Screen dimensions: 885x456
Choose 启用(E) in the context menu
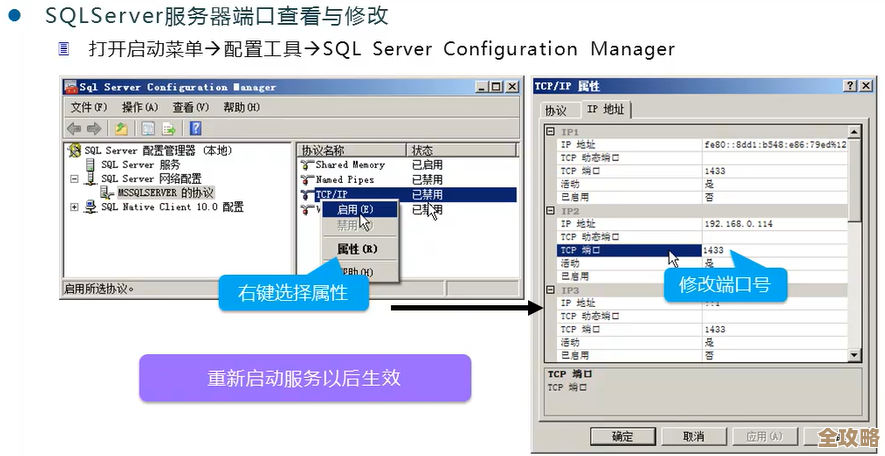tap(355, 210)
